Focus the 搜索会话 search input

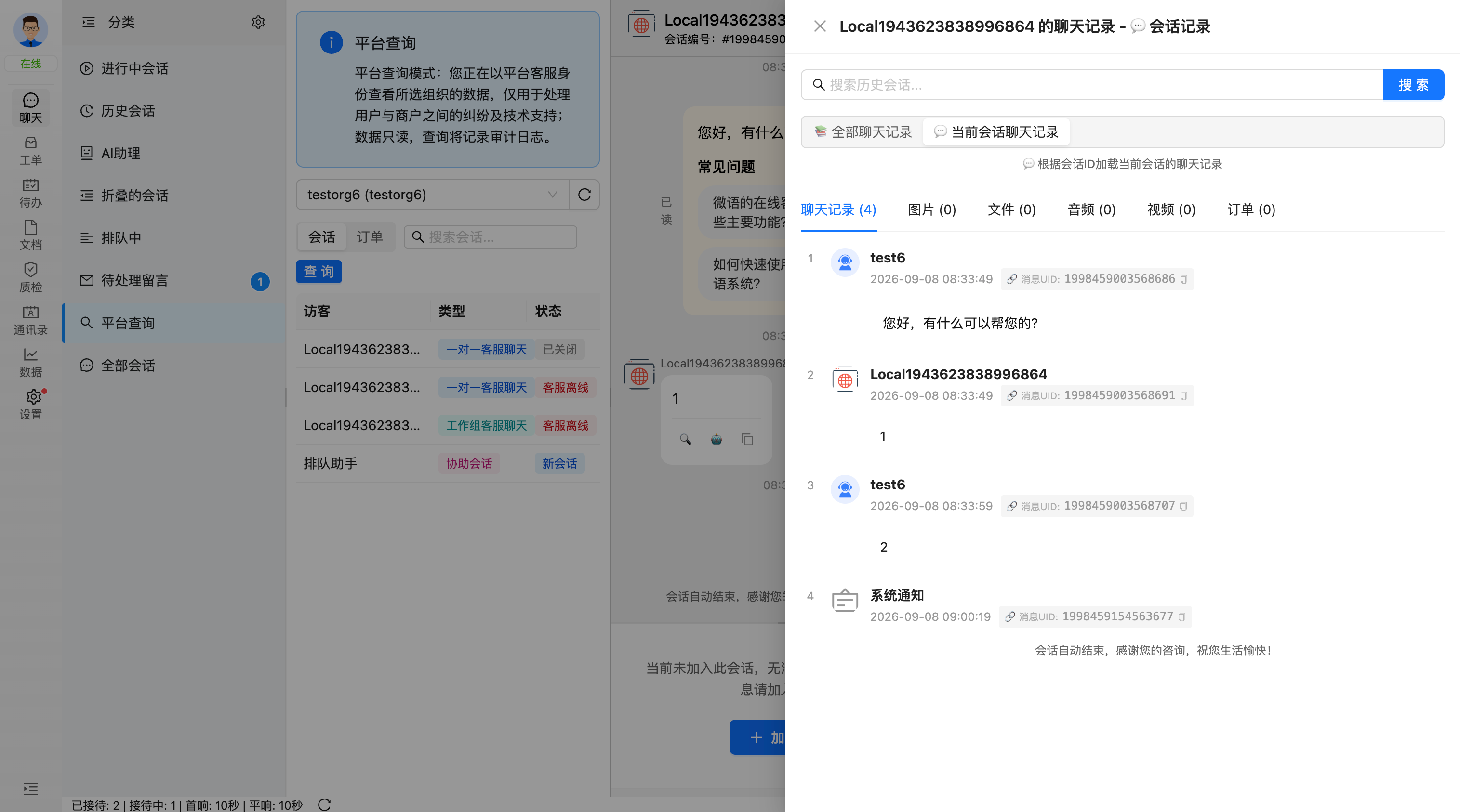click(x=490, y=237)
